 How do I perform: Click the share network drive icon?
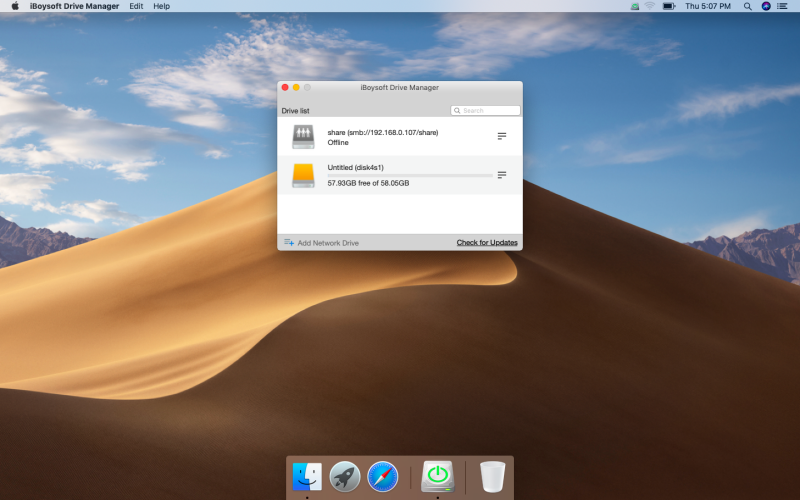pos(303,136)
